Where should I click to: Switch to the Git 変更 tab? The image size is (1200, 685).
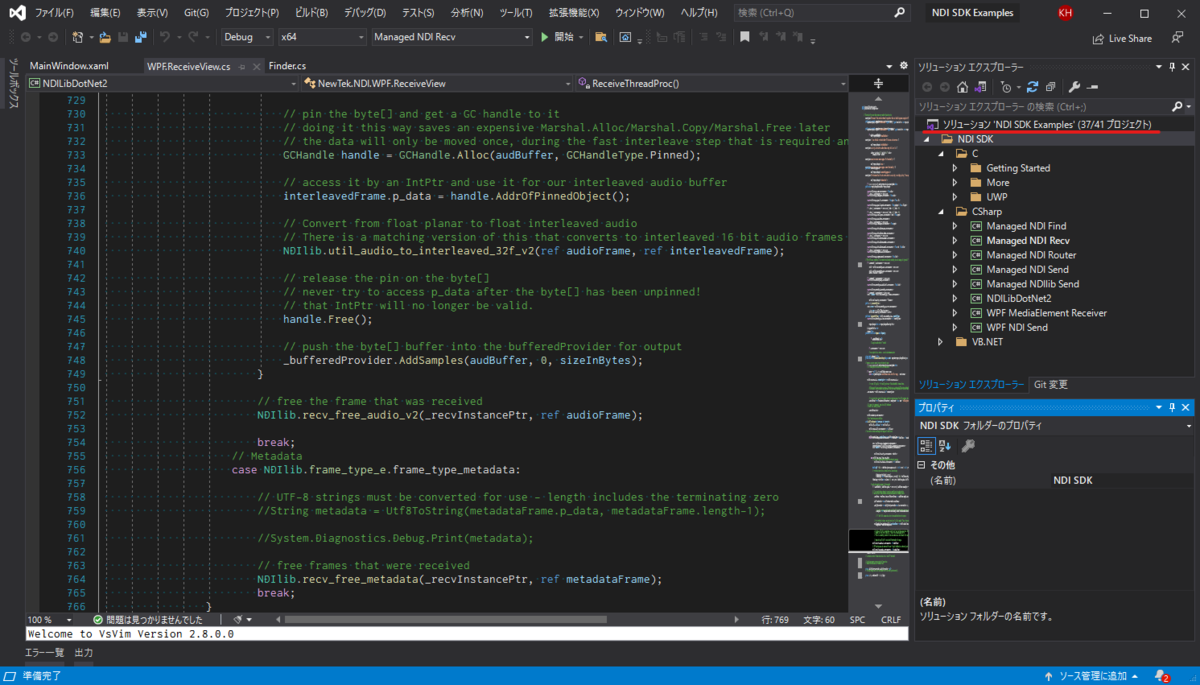pyautogui.click(x=1051, y=384)
